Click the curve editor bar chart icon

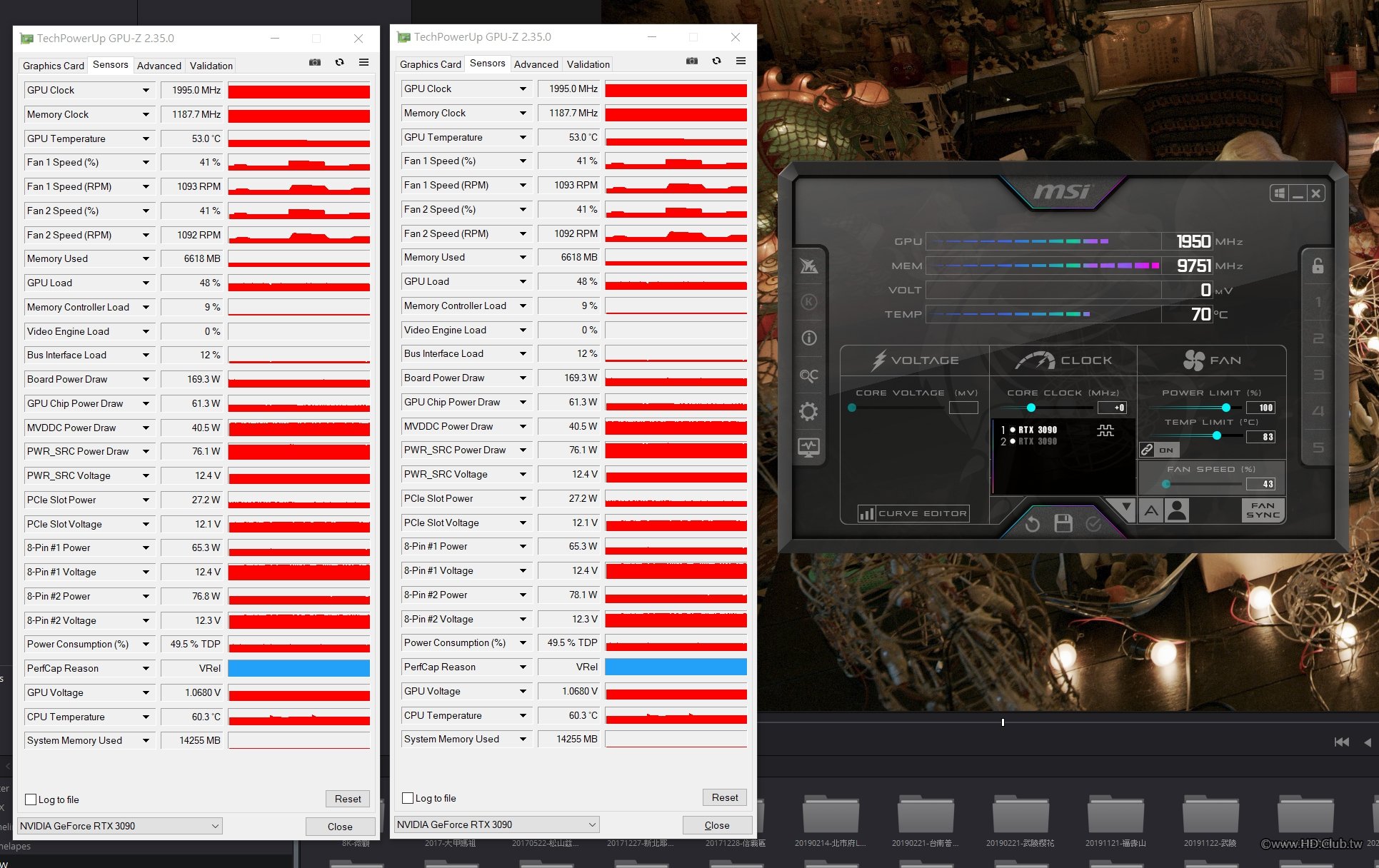coord(867,514)
